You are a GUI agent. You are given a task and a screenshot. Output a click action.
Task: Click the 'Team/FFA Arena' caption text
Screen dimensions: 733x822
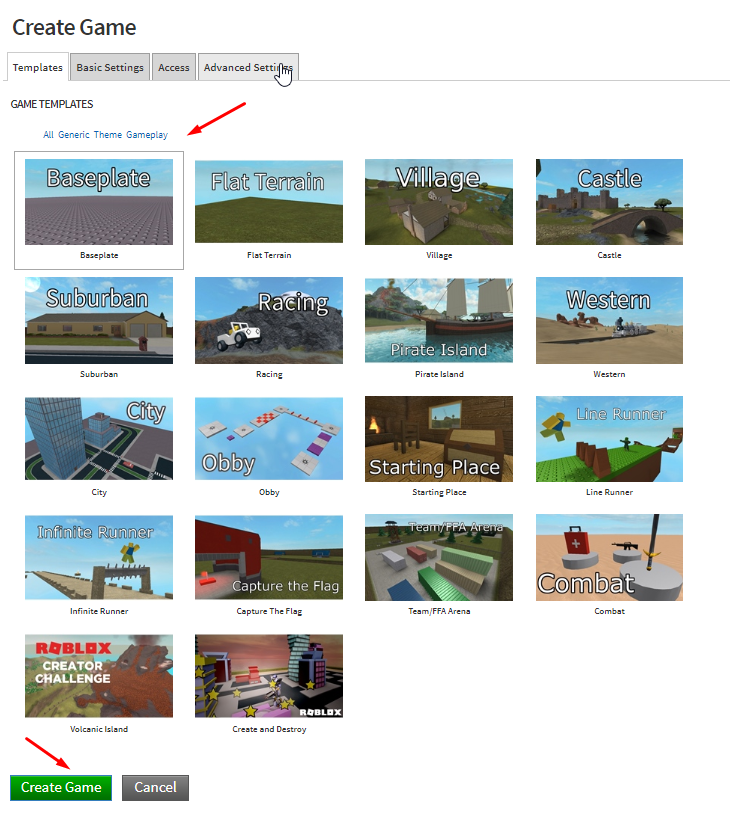439,611
